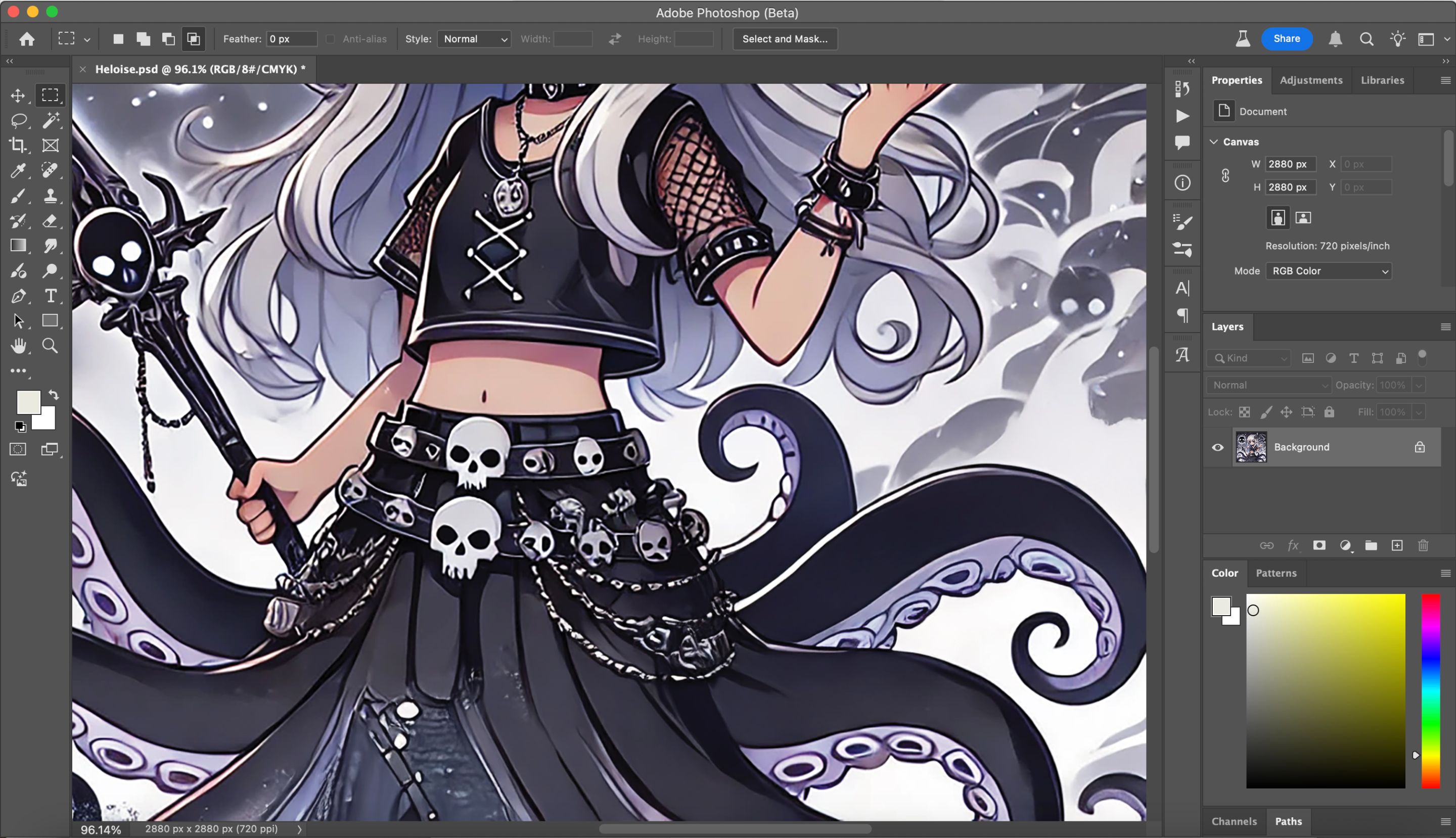Click the Select and Mask button
Viewport: 1456px width, 838px height.
[x=785, y=39]
